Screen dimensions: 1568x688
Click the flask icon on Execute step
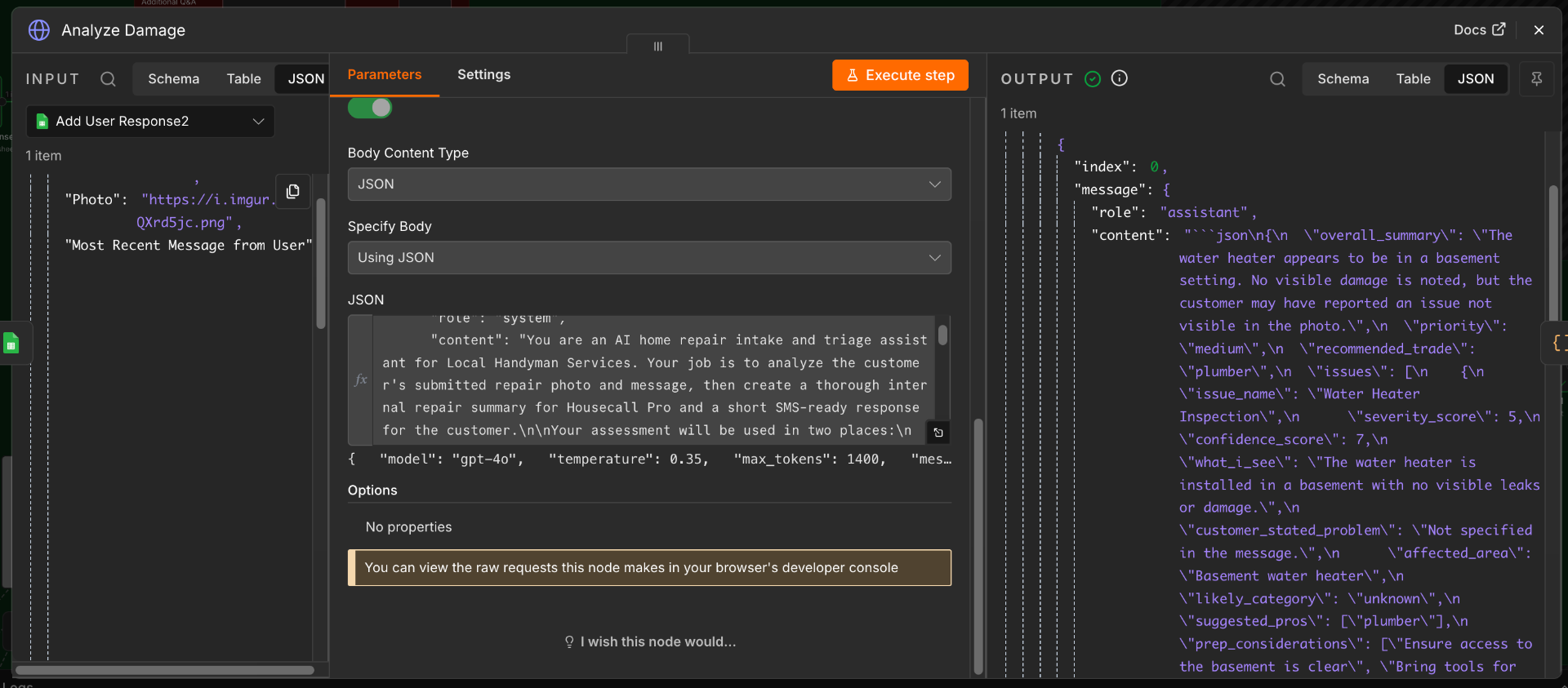(x=853, y=75)
